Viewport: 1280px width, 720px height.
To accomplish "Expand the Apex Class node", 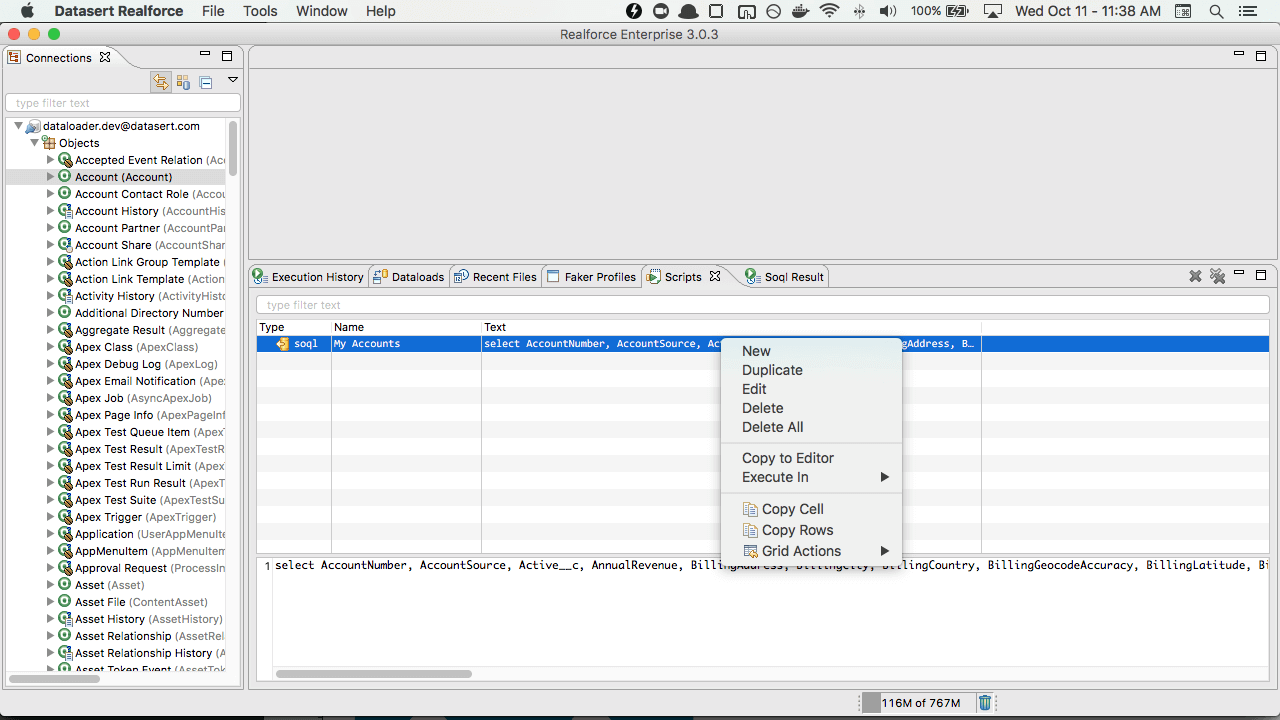I will point(51,347).
